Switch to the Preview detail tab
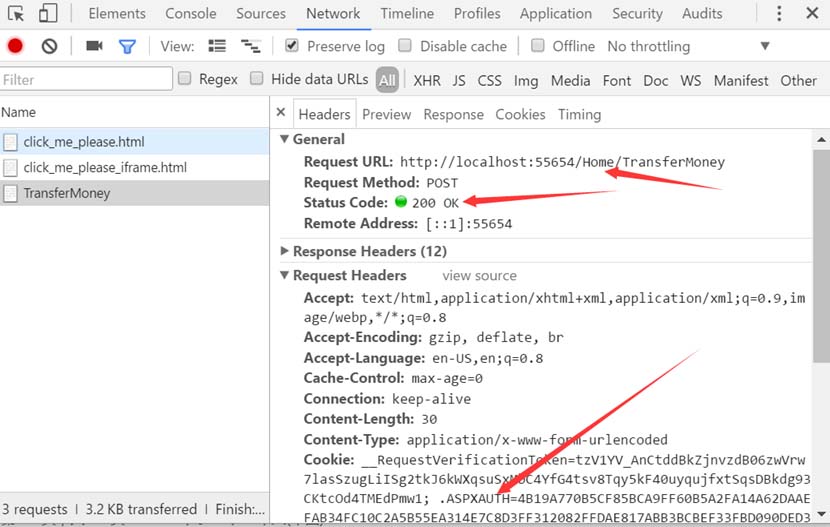This screenshot has width=830, height=527. pos(386,114)
